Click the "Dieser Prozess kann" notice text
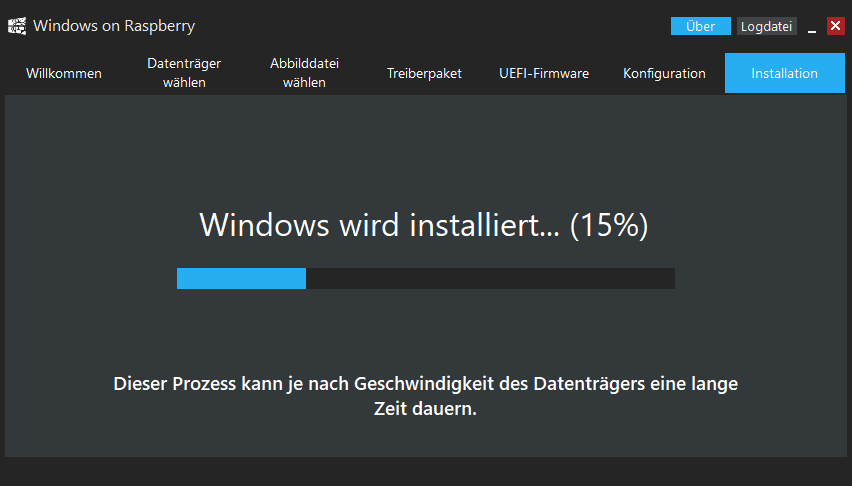The image size is (852, 486). point(174,384)
